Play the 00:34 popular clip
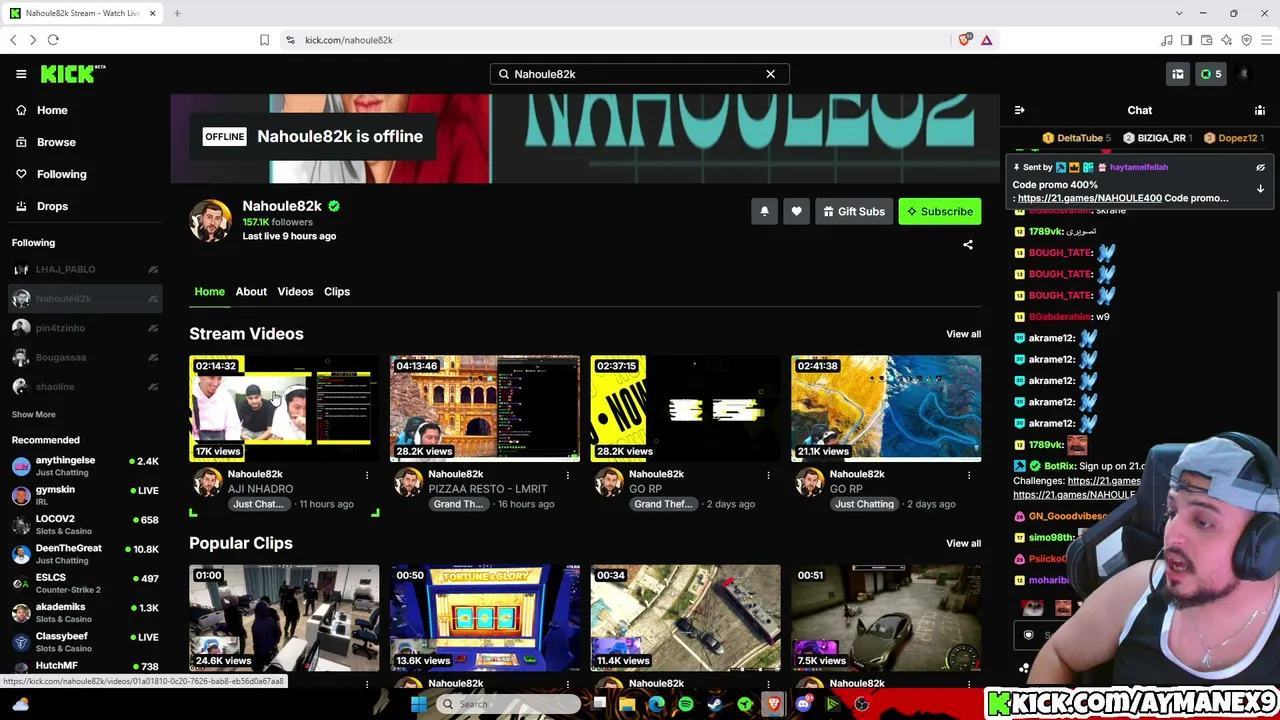The width and height of the screenshot is (1280, 720). (685, 618)
